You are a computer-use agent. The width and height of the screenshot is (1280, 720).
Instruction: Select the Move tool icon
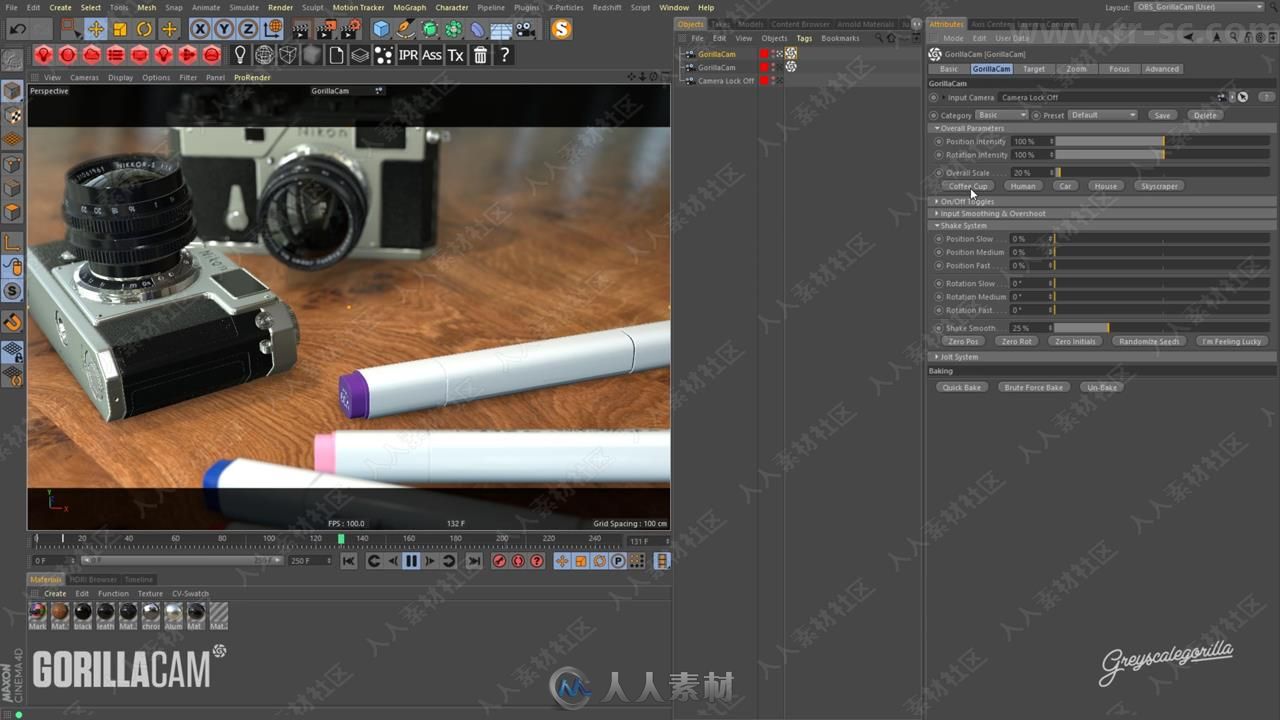tap(95, 29)
